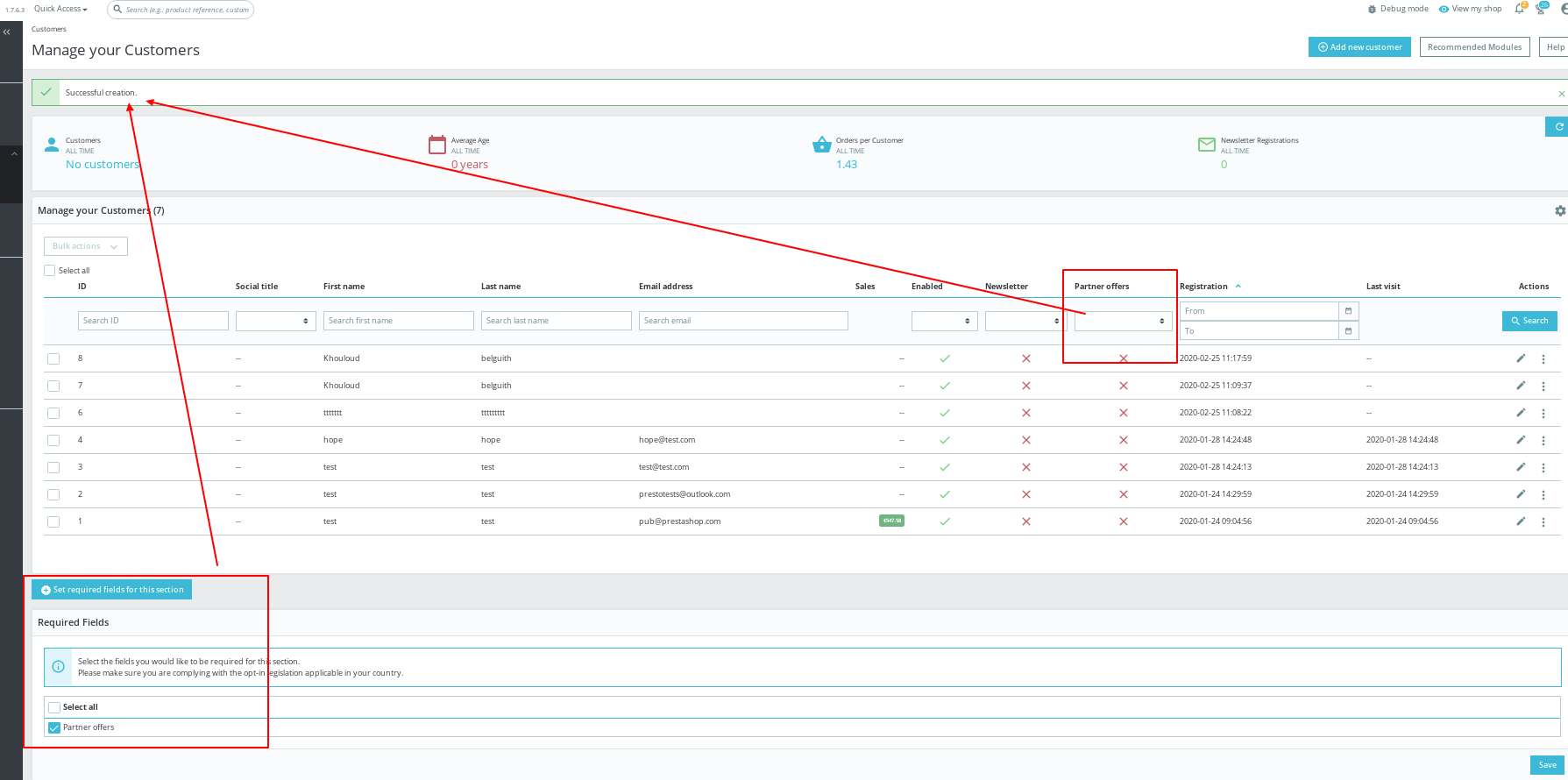Open the Bulk actions dropdown

[x=86, y=246]
